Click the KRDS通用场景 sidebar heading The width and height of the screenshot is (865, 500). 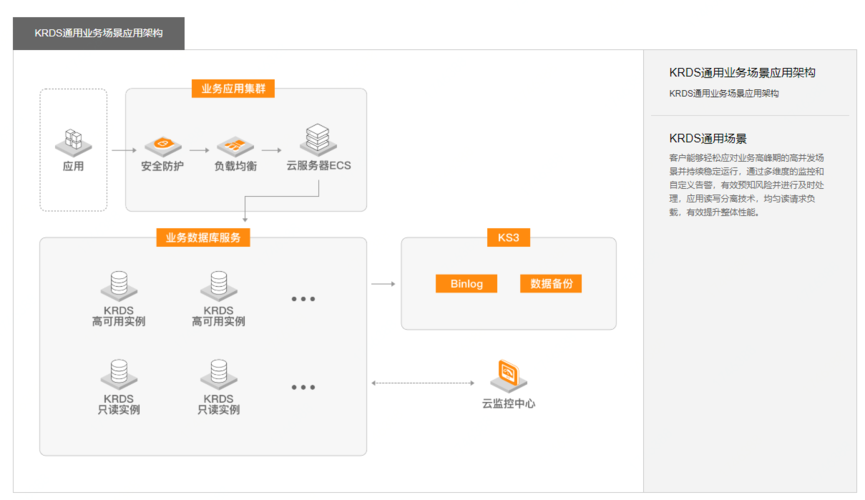[x=708, y=139]
